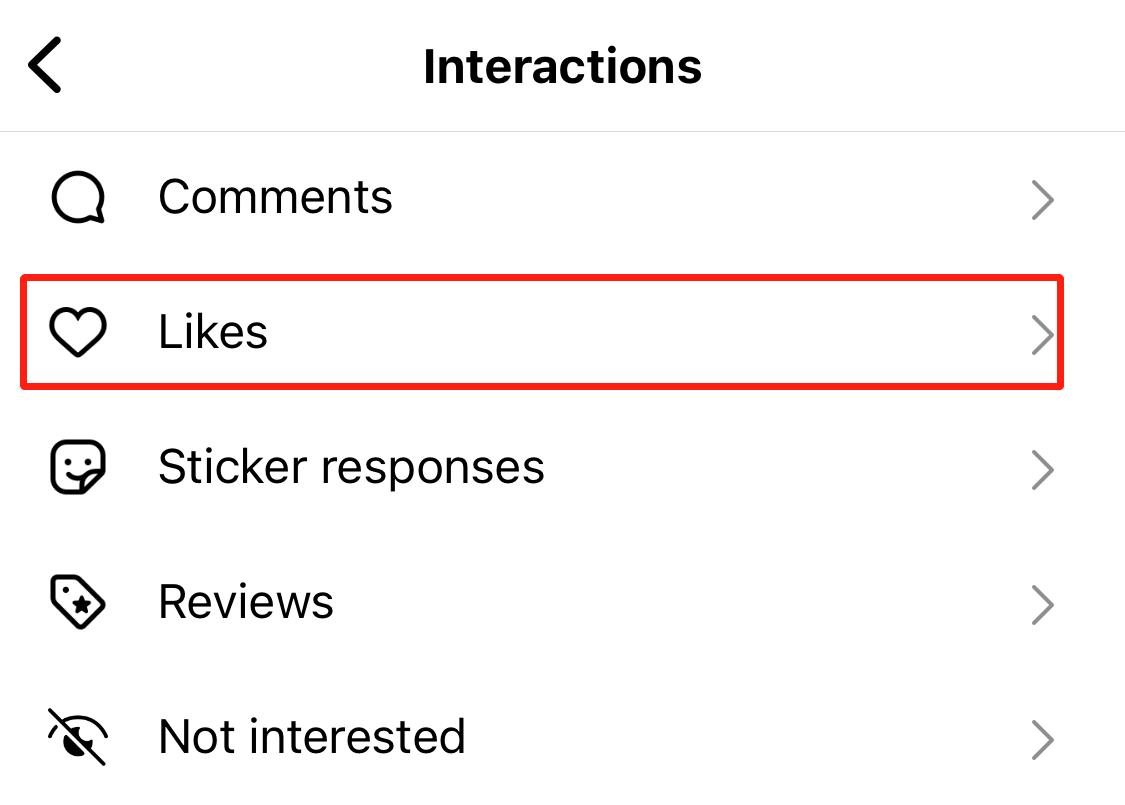Open the Not interested text label
The height and width of the screenshot is (805, 1125).
[x=312, y=737]
